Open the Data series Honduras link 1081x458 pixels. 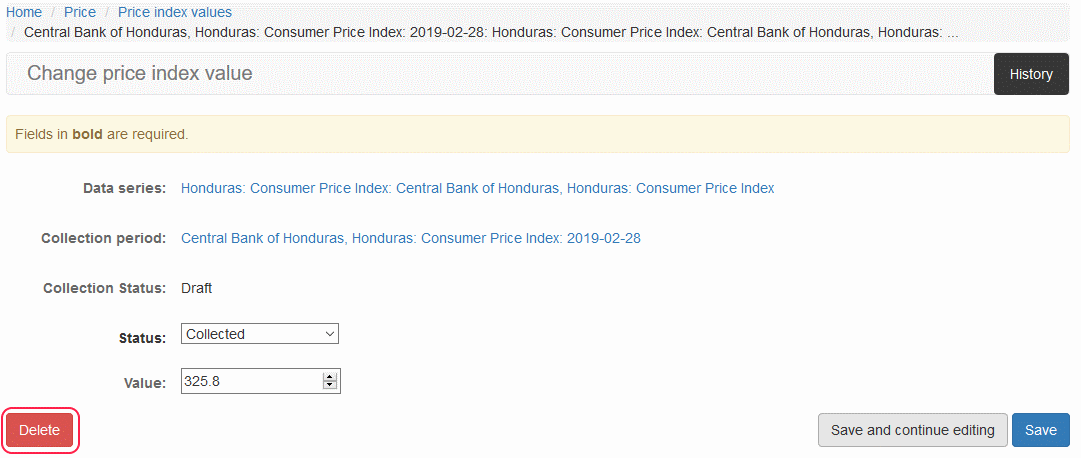477,188
